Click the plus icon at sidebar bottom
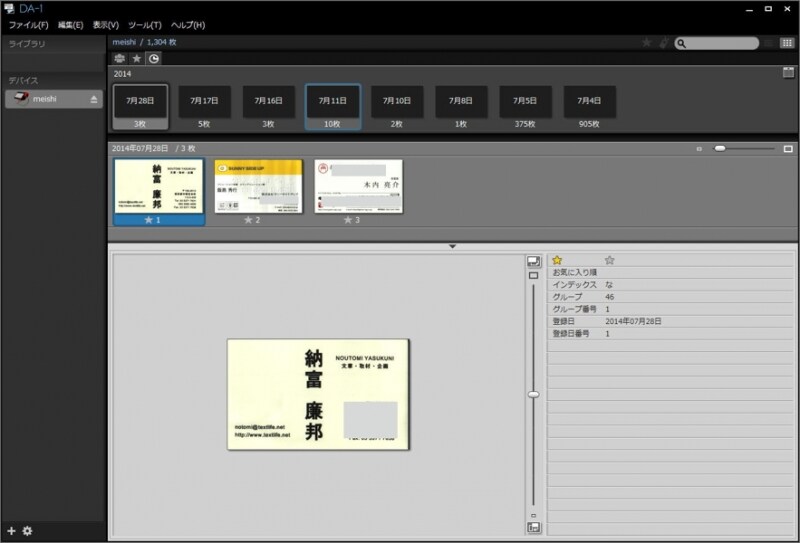 (x=11, y=530)
